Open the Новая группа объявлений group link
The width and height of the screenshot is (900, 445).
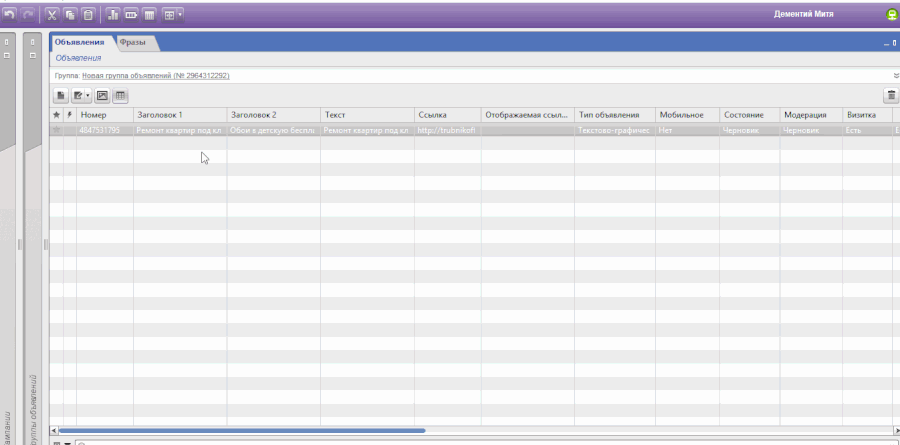click(156, 76)
